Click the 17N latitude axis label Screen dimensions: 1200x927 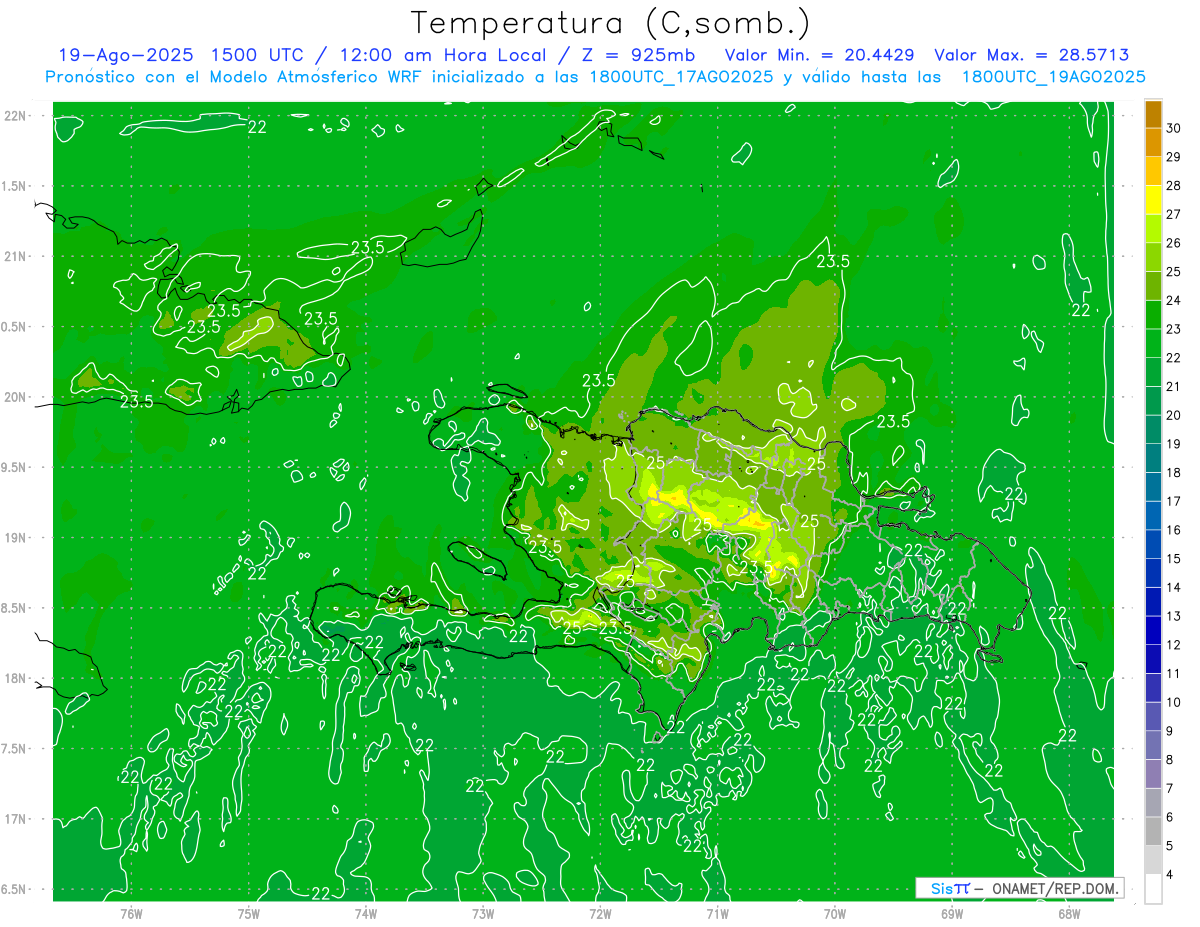pos(16,819)
